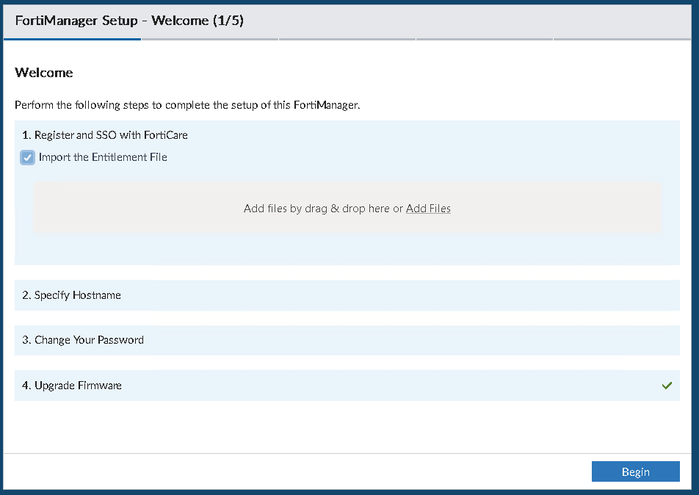This screenshot has width=699, height=495.
Task: Click the Import the Entitlement File label text
Action: tap(103, 157)
